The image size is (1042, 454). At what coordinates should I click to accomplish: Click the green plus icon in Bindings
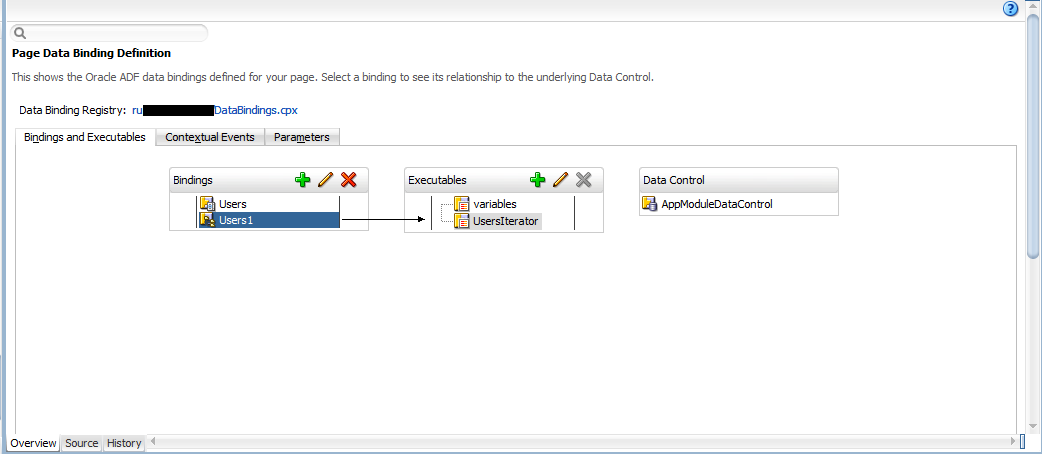303,180
